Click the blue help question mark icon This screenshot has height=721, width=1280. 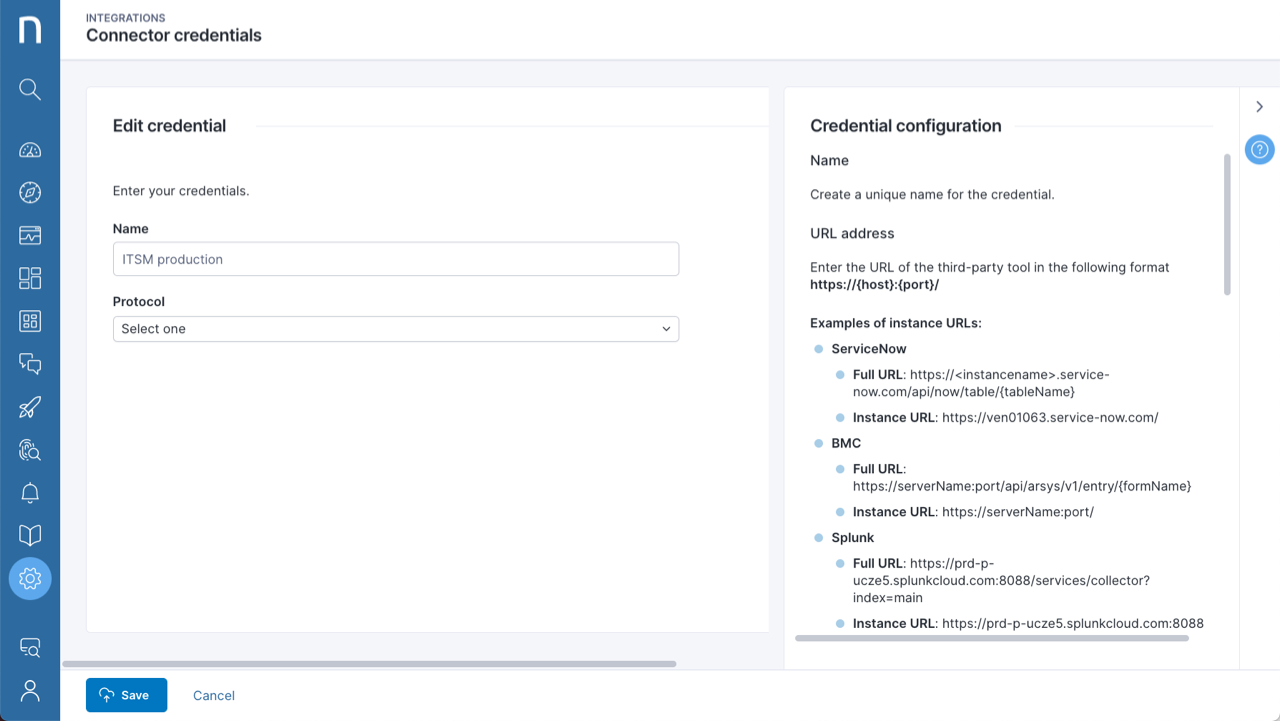(x=1259, y=150)
